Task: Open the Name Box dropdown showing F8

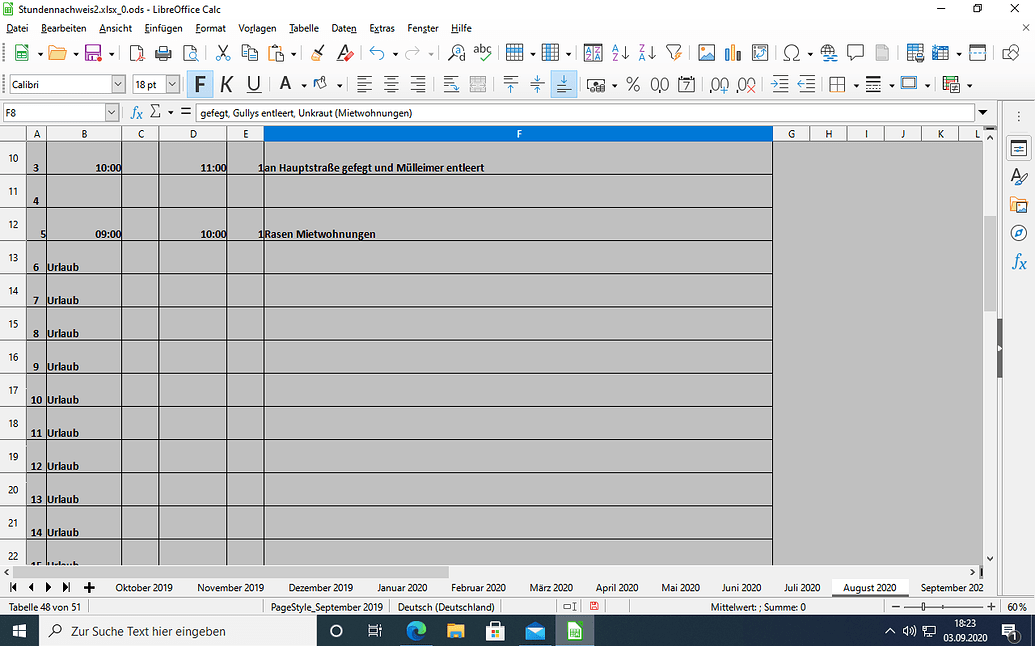Action: [x=113, y=111]
